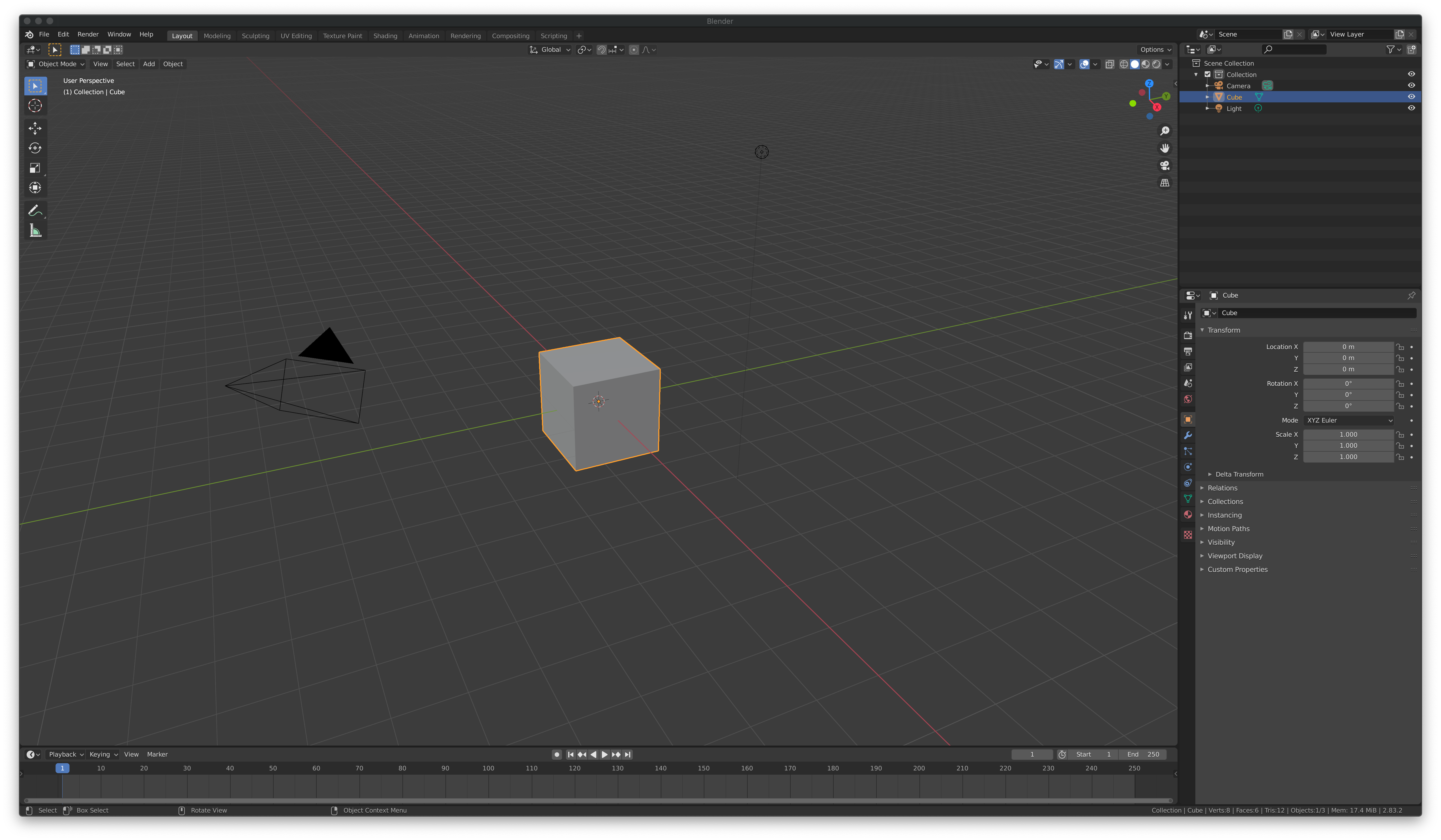Viewport: 1441px width, 840px height.
Task: Expand the Viewport Display panel
Action: 1235,556
